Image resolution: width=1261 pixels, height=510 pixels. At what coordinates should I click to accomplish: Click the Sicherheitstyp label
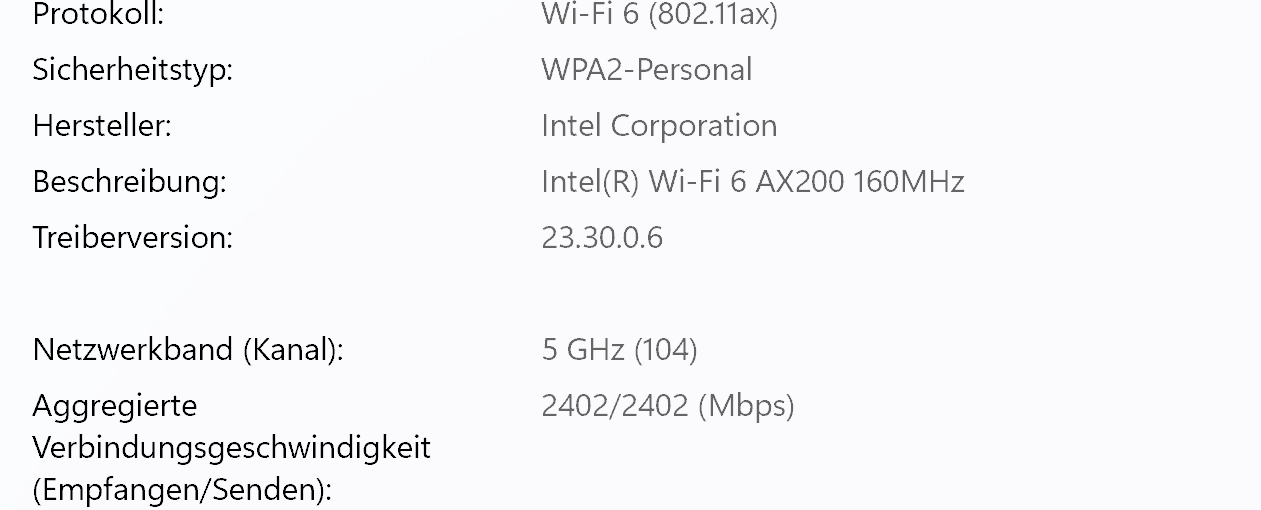click(132, 70)
